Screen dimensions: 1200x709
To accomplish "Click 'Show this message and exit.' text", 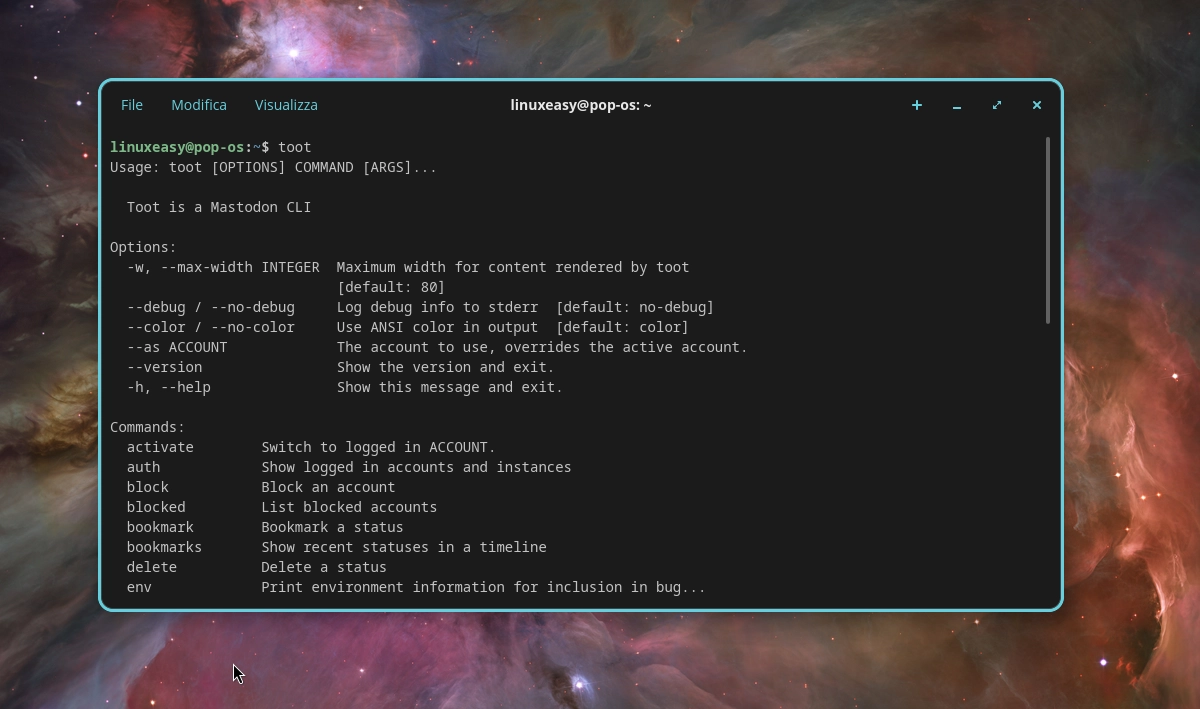I will click(x=450, y=387).
